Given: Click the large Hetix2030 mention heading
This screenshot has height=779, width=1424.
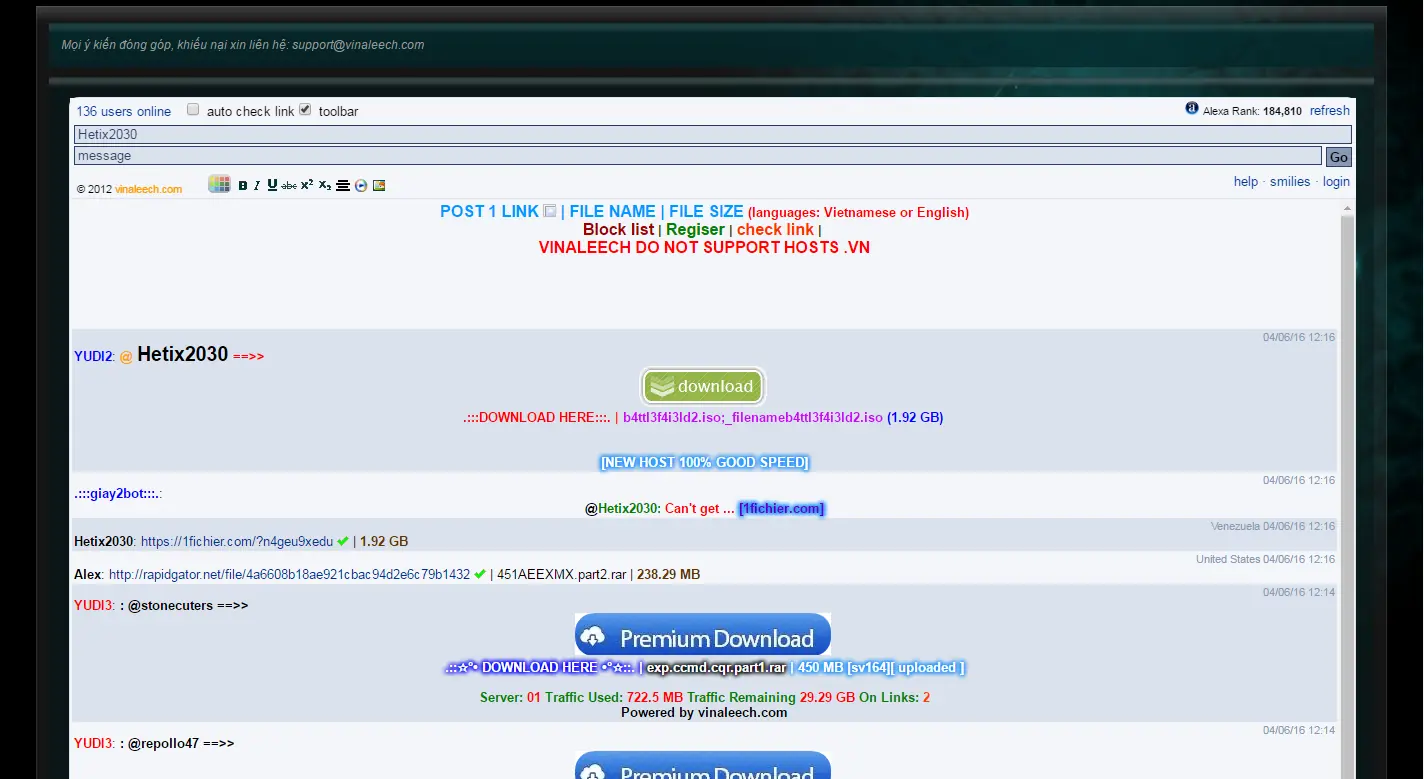Looking at the screenshot, I should [182, 354].
